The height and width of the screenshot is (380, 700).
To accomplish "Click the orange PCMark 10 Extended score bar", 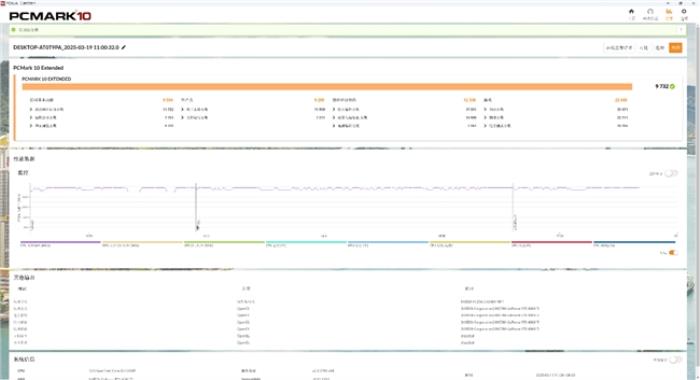I will pos(327,87).
